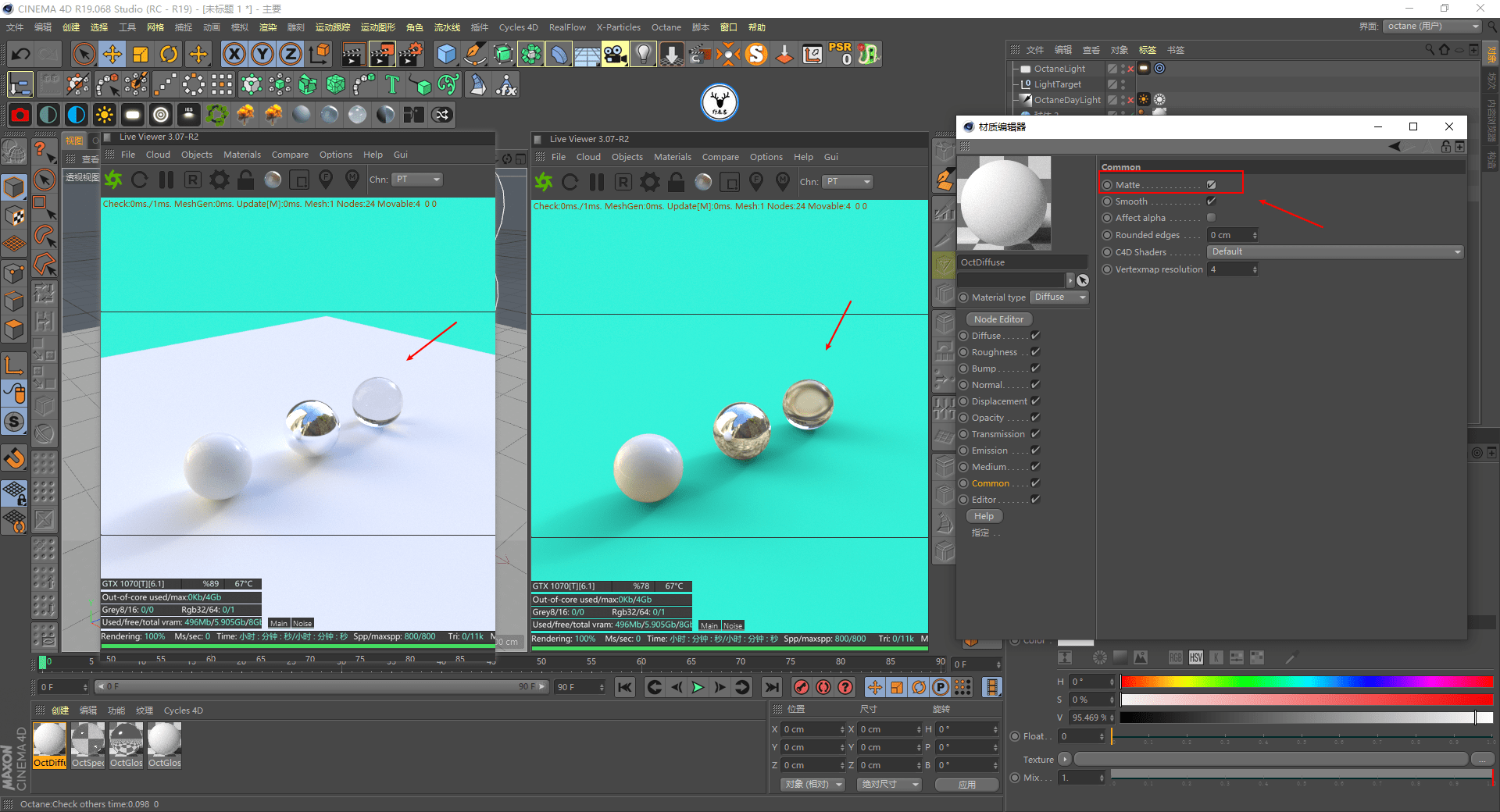Open the Octane menu in main menu bar
Screen dimensions: 1500x812
pyautogui.click(x=666, y=27)
